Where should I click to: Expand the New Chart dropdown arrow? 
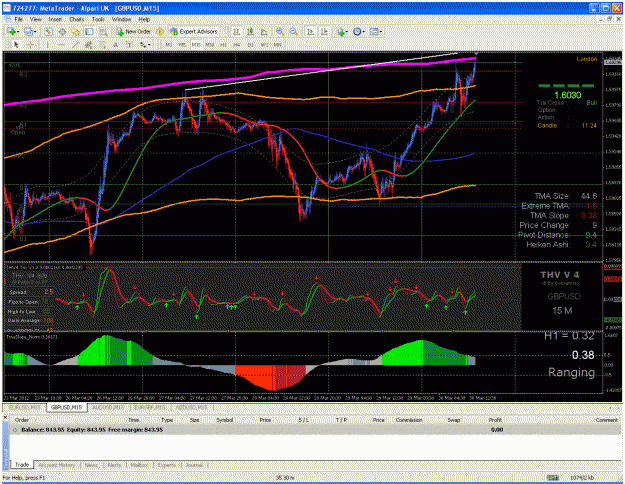tap(18, 31)
